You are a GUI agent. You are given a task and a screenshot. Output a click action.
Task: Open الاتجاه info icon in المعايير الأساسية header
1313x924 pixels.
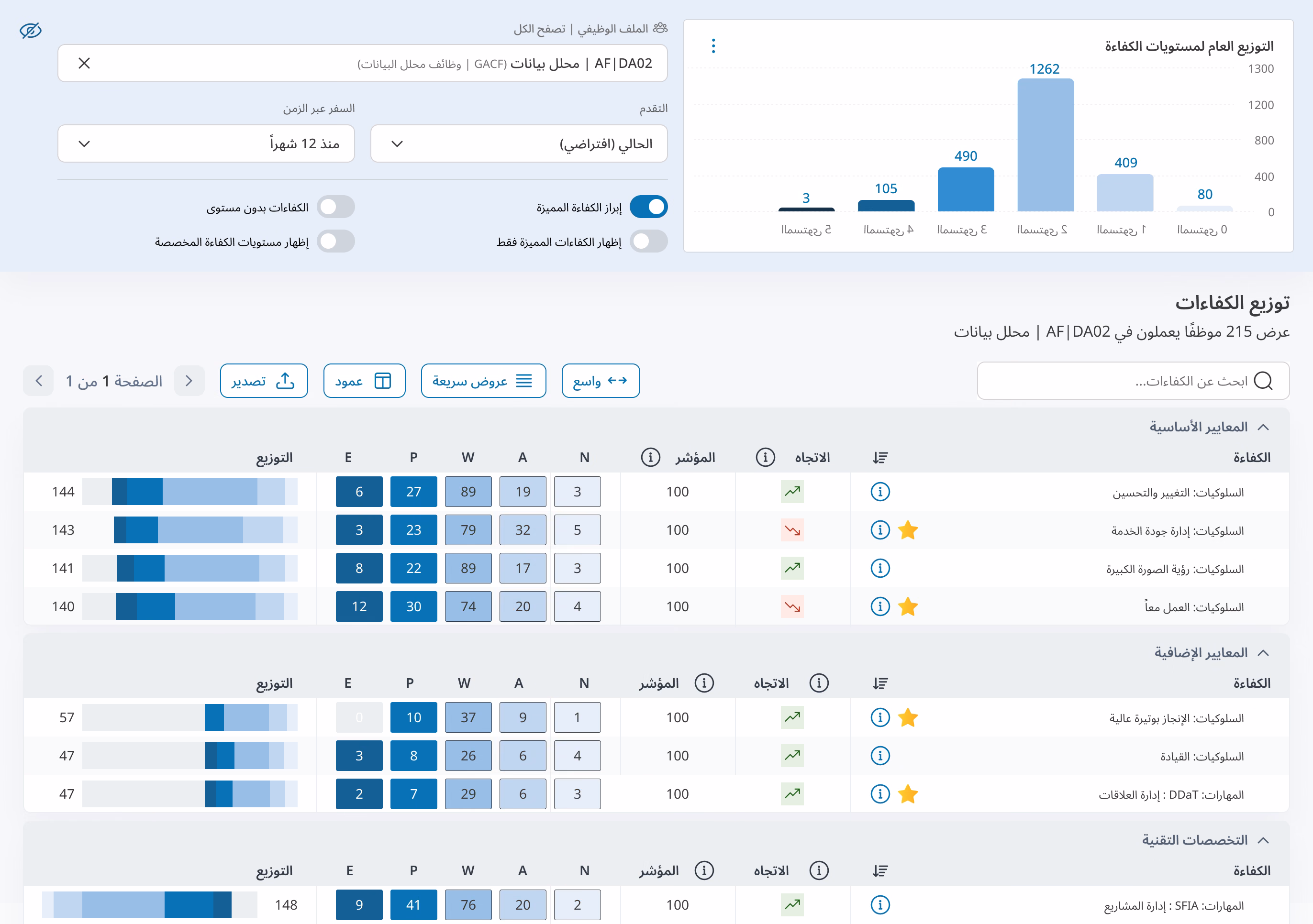point(765,457)
